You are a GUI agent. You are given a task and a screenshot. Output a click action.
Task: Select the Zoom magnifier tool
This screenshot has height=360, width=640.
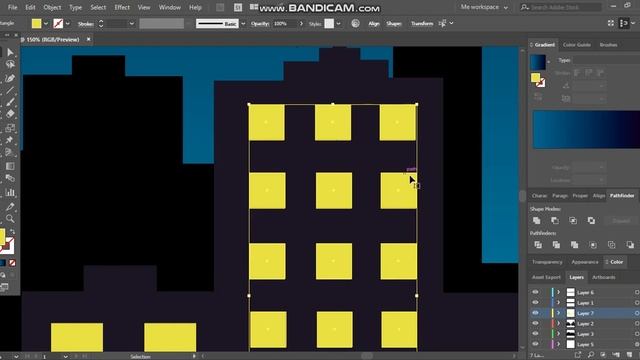coord(10,219)
